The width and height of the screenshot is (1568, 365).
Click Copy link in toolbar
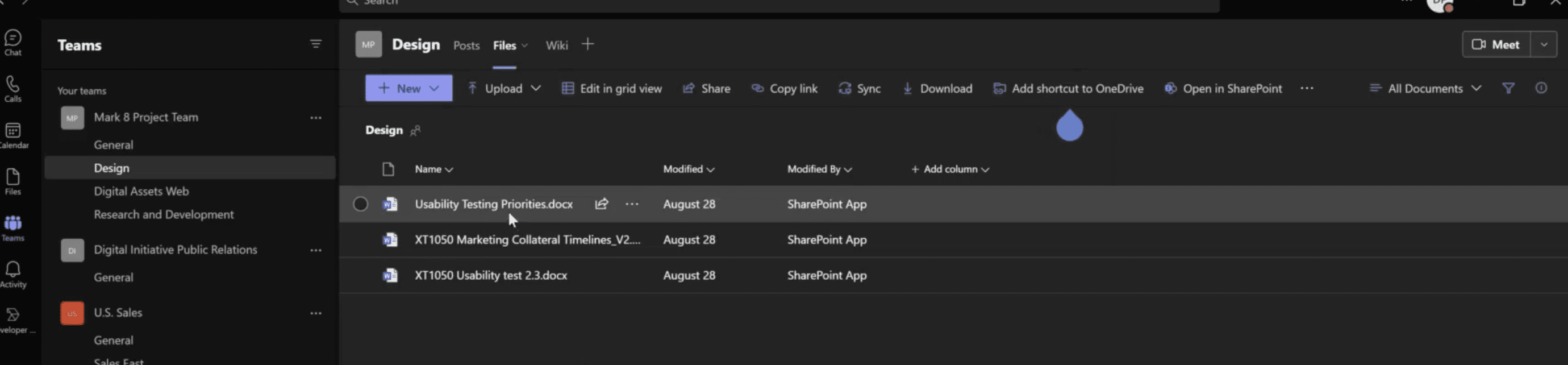784,88
